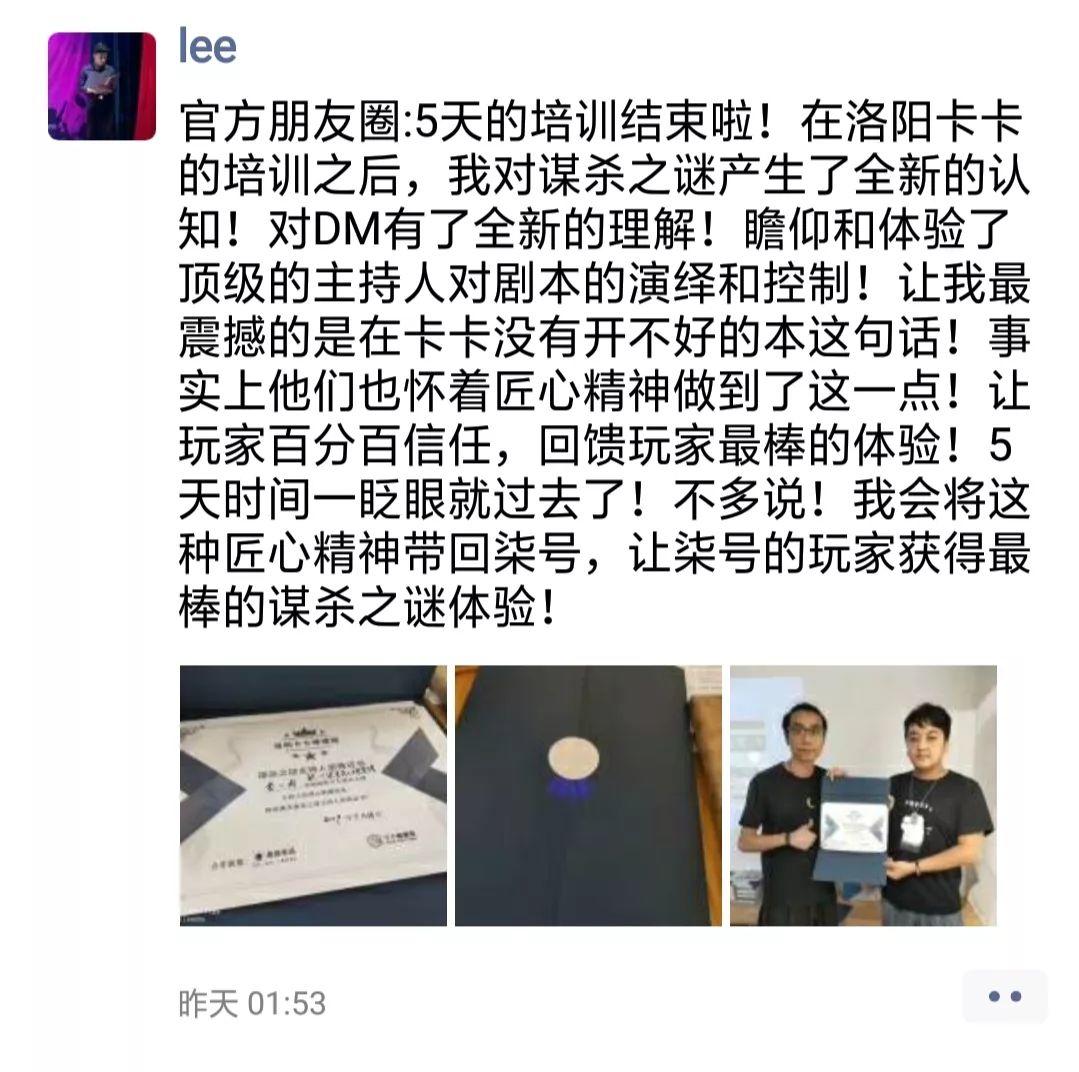
Task: Click the final line "棒的谋杀之谜体验！"
Action: point(366,607)
